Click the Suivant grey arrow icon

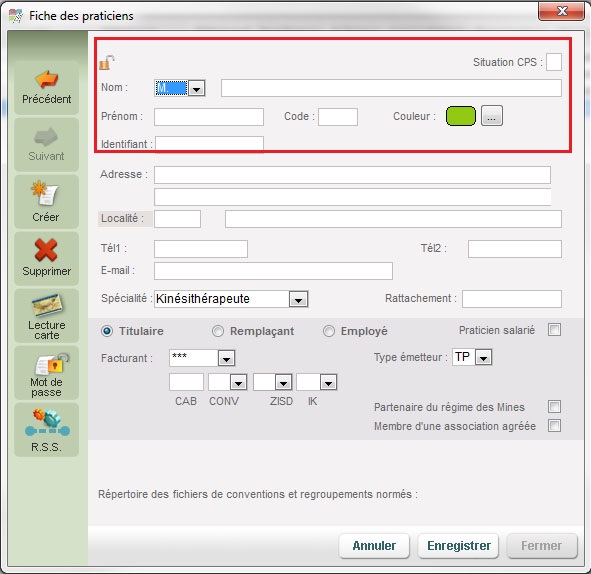click(46, 137)
